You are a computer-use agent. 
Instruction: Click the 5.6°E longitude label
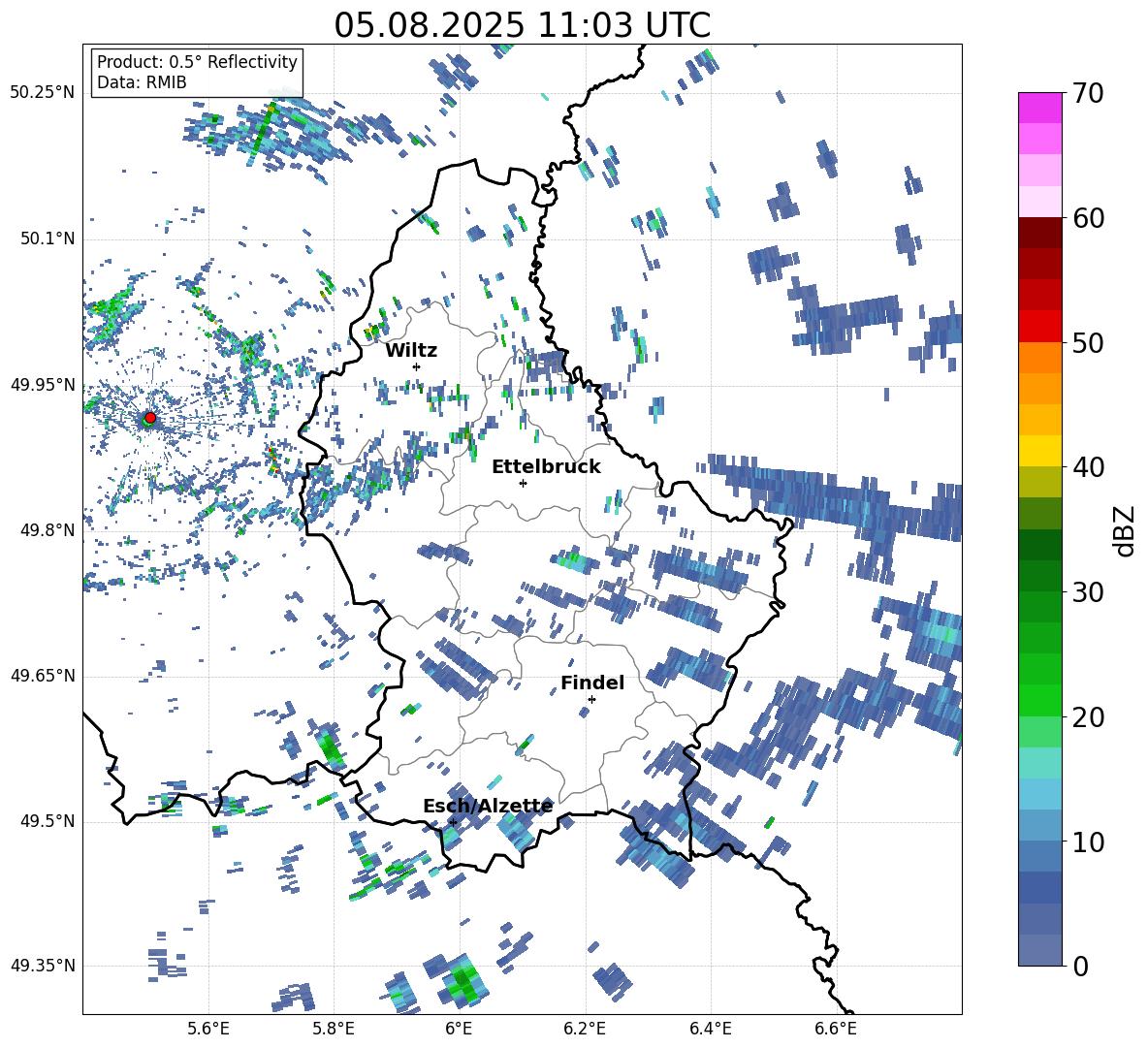(x=208, y=1029)
